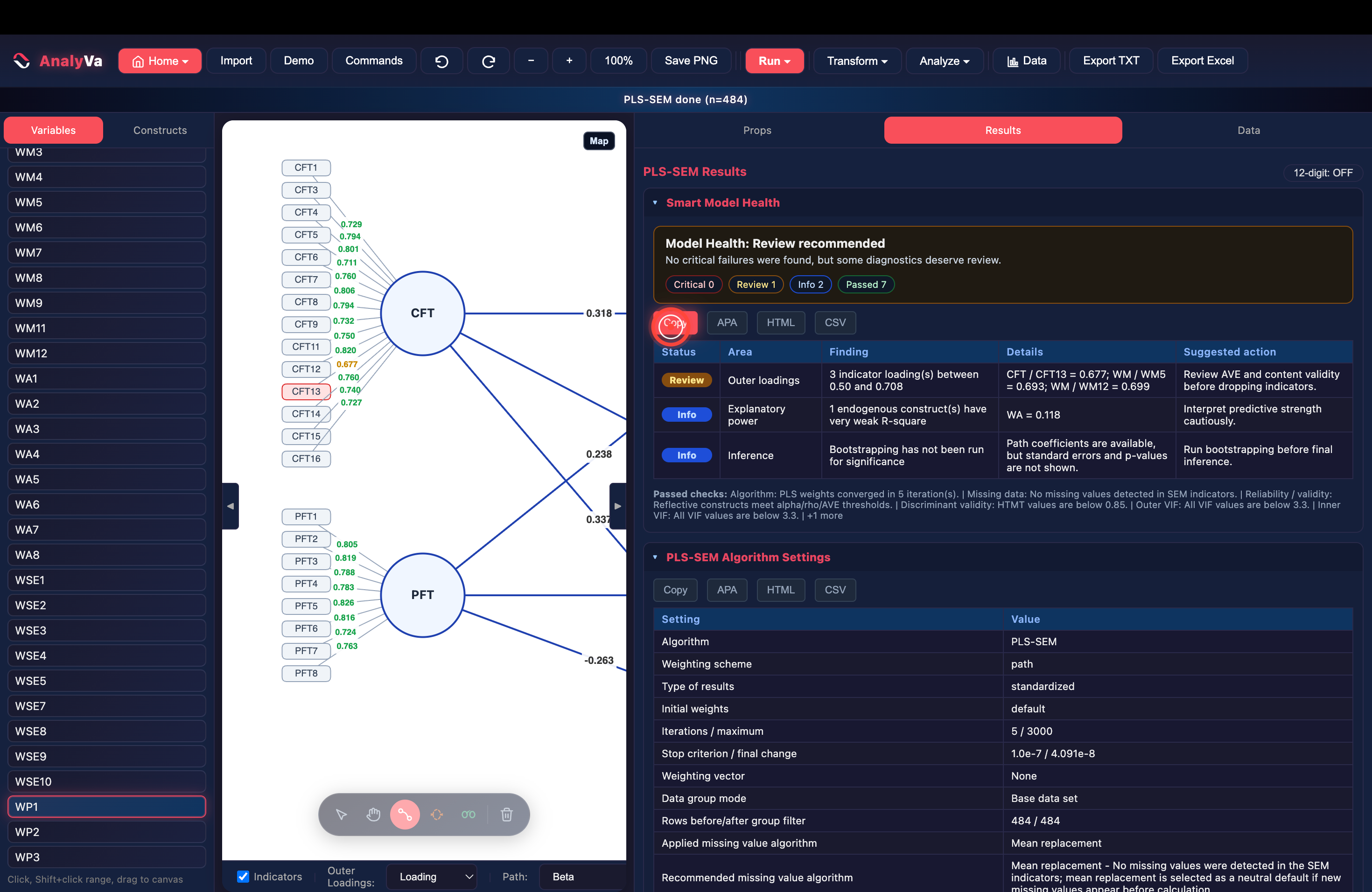Screen dimensions: 1372x892
Task: Select WSE10 in the variables list
Action: [107, 781]
